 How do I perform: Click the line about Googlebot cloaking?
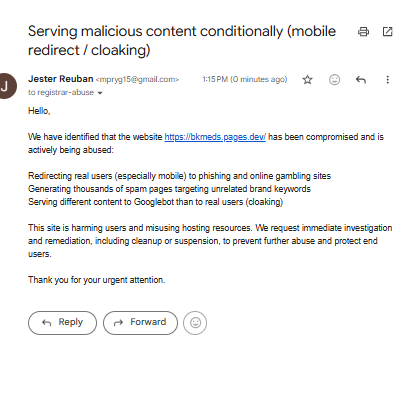pos(155,202)
